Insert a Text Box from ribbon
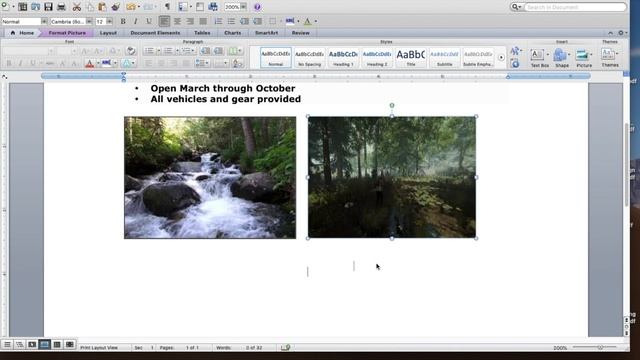 coord(539,58)
